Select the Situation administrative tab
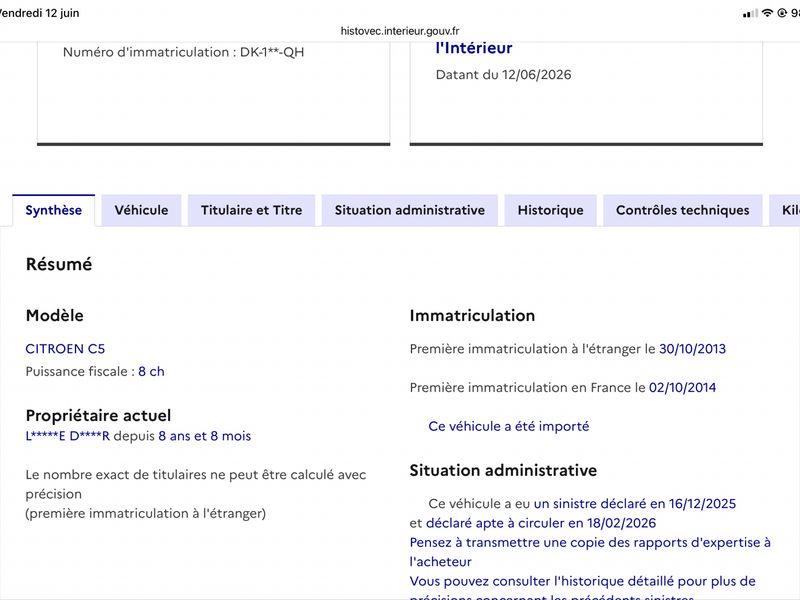 pos(410,210)
